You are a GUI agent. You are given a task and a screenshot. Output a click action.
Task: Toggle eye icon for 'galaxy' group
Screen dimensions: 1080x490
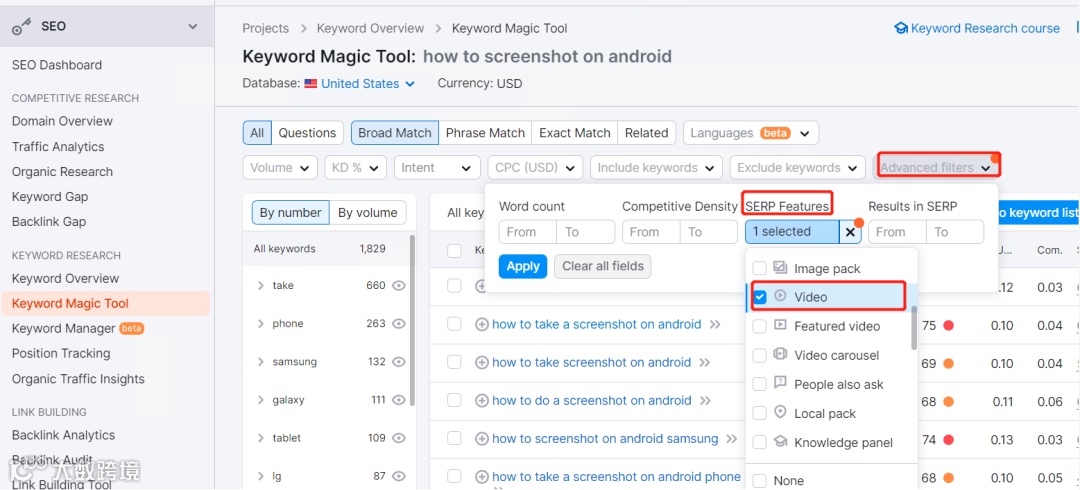pos(399,400)
